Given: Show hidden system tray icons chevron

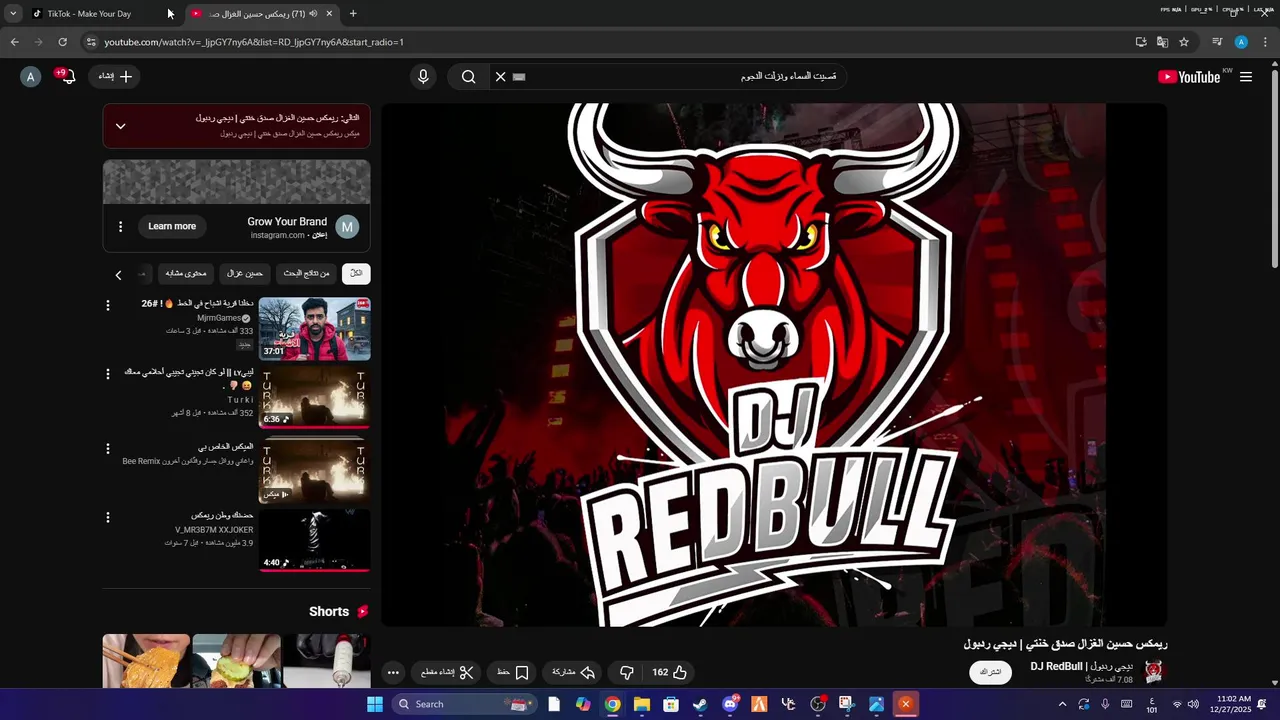Looking at the screenshot, I should (x=1062, y=704).
